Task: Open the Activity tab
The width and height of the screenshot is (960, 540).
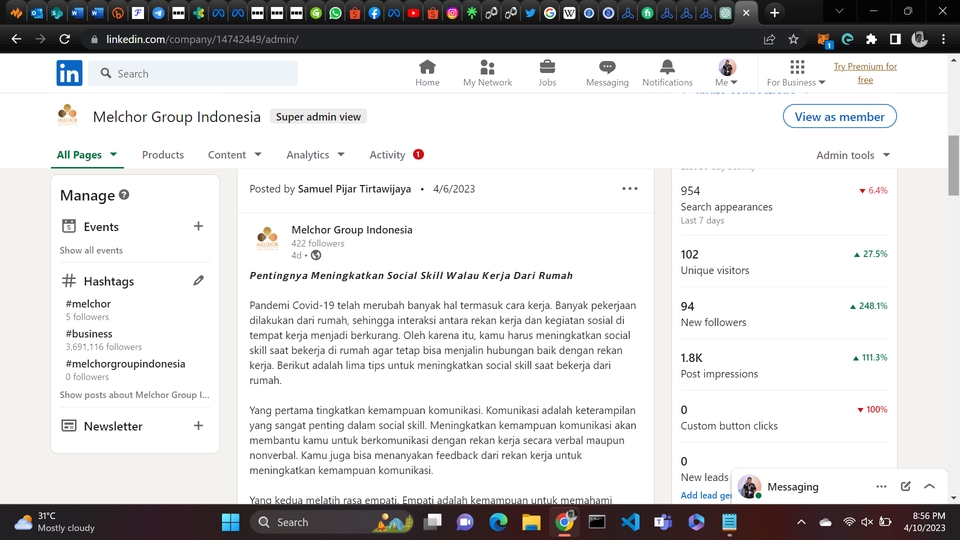Action: (x=396, y=155)
